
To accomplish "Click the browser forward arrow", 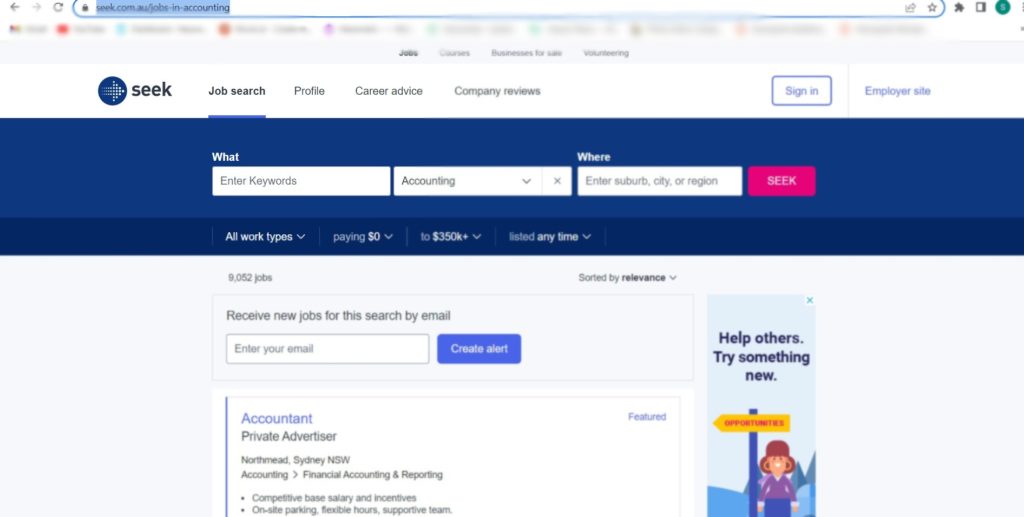I will 37,7.
